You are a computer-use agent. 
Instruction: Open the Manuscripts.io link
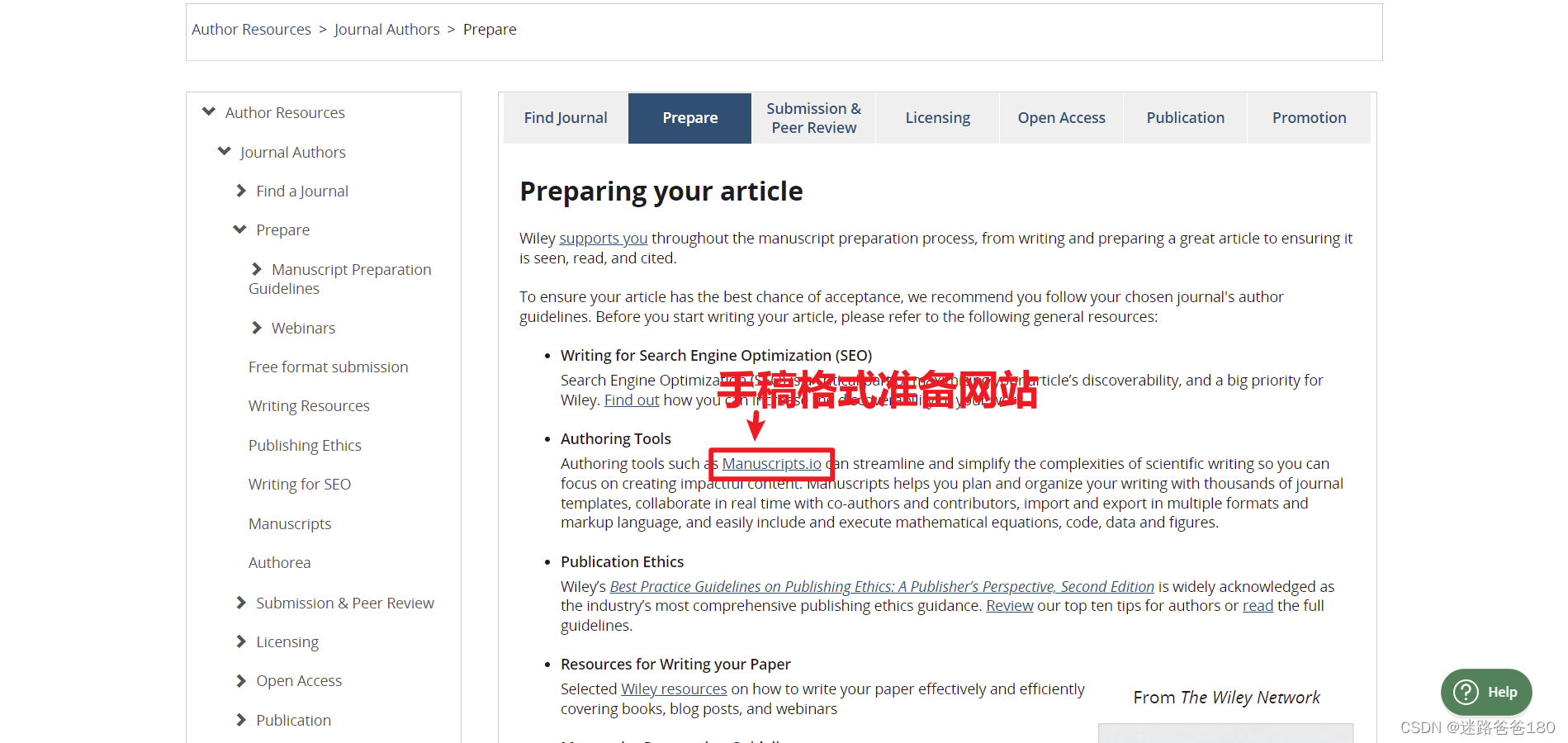770,463
